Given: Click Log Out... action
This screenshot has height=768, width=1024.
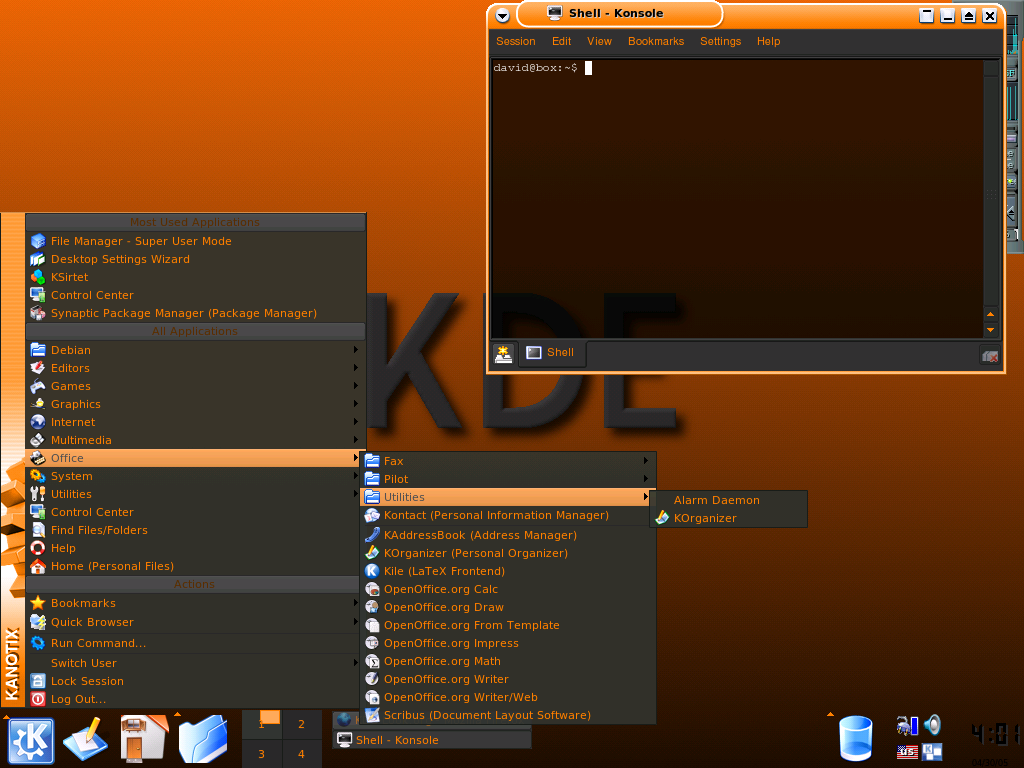Looking at the screenshot, I should click(195, 699).
